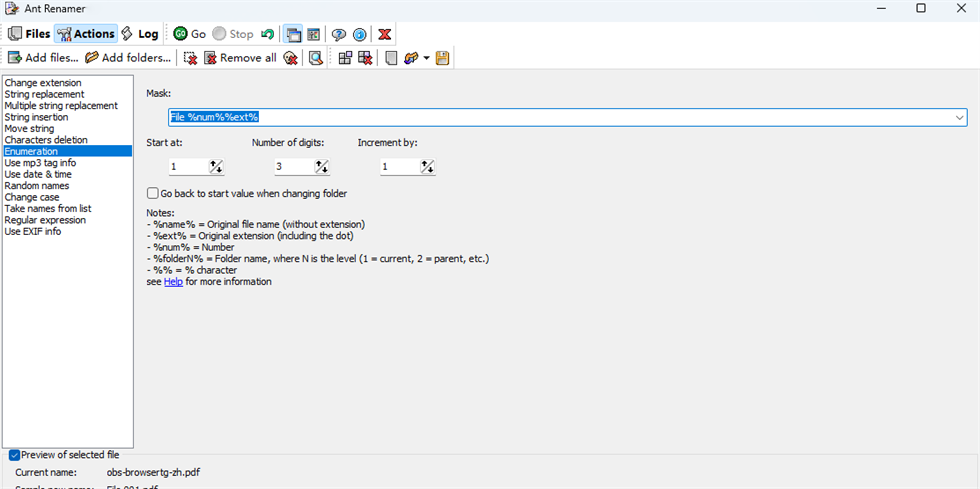Expand the Mask combo box dropdown
Screen dimensions: 980x489
[958, 117]
